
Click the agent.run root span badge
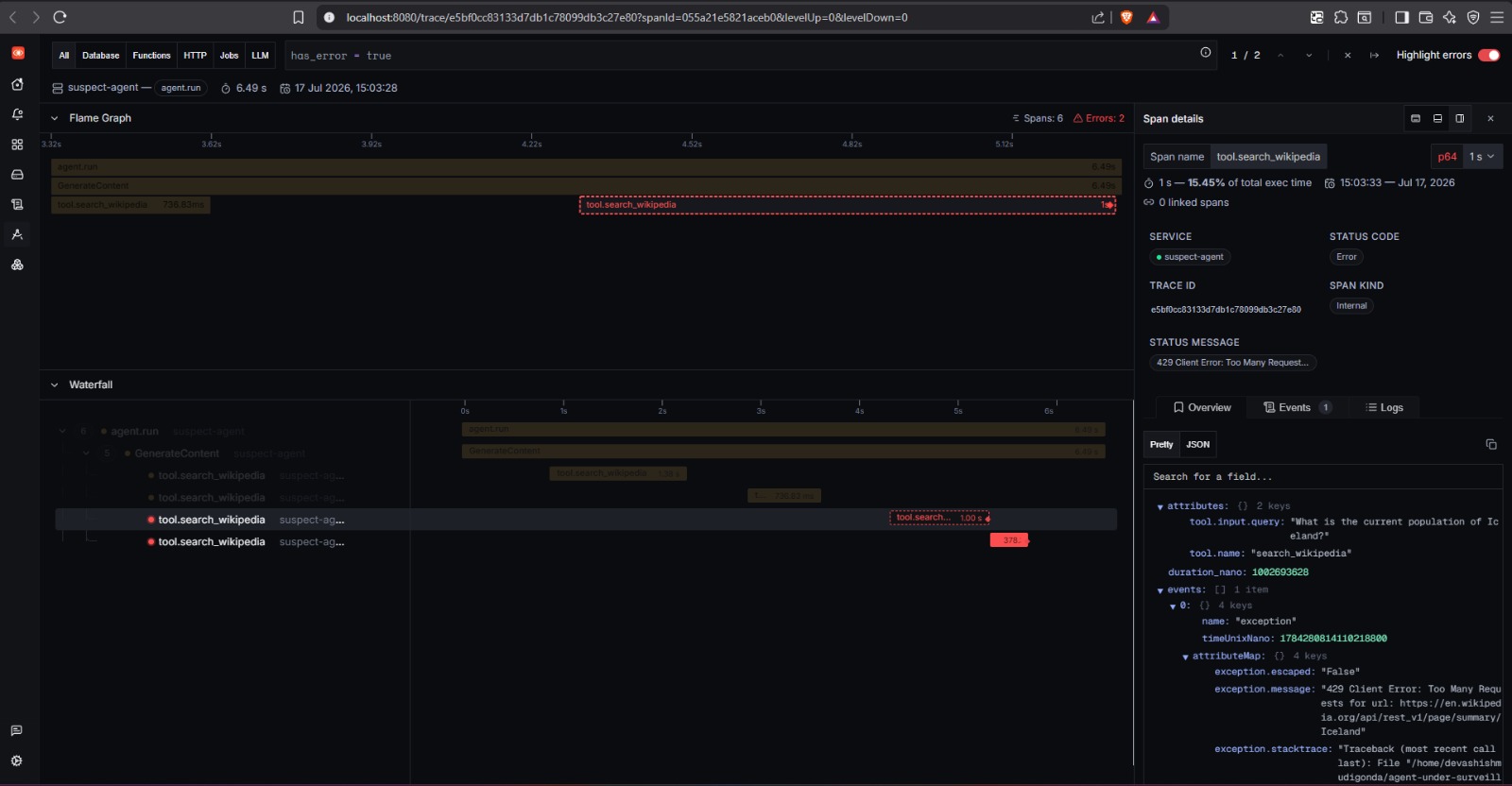tap(180, 88)
